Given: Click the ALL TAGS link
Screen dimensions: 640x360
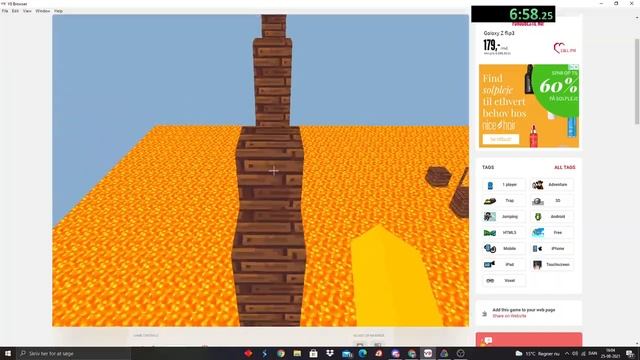Looking at the screenshot, I should pyautogui.click(x=564, y=167).
